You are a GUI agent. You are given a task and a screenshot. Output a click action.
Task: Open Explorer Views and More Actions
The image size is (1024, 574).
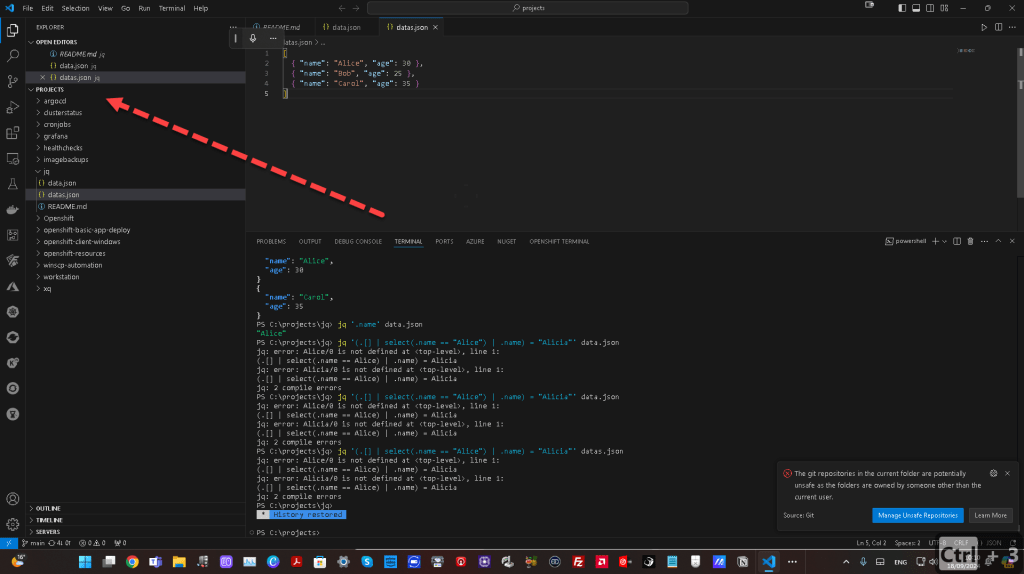(x=233, y=27)
